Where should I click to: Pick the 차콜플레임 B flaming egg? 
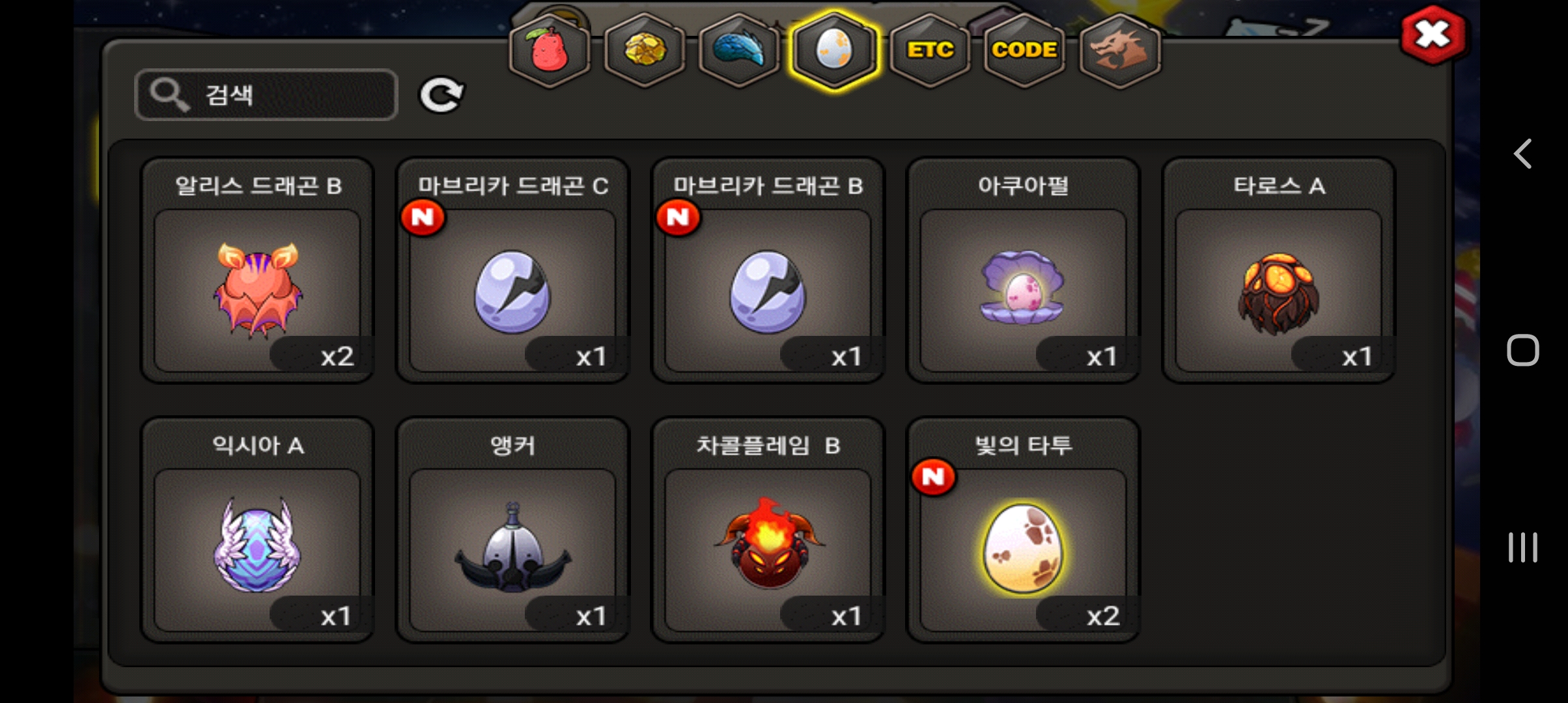click(x=768, y=531)
